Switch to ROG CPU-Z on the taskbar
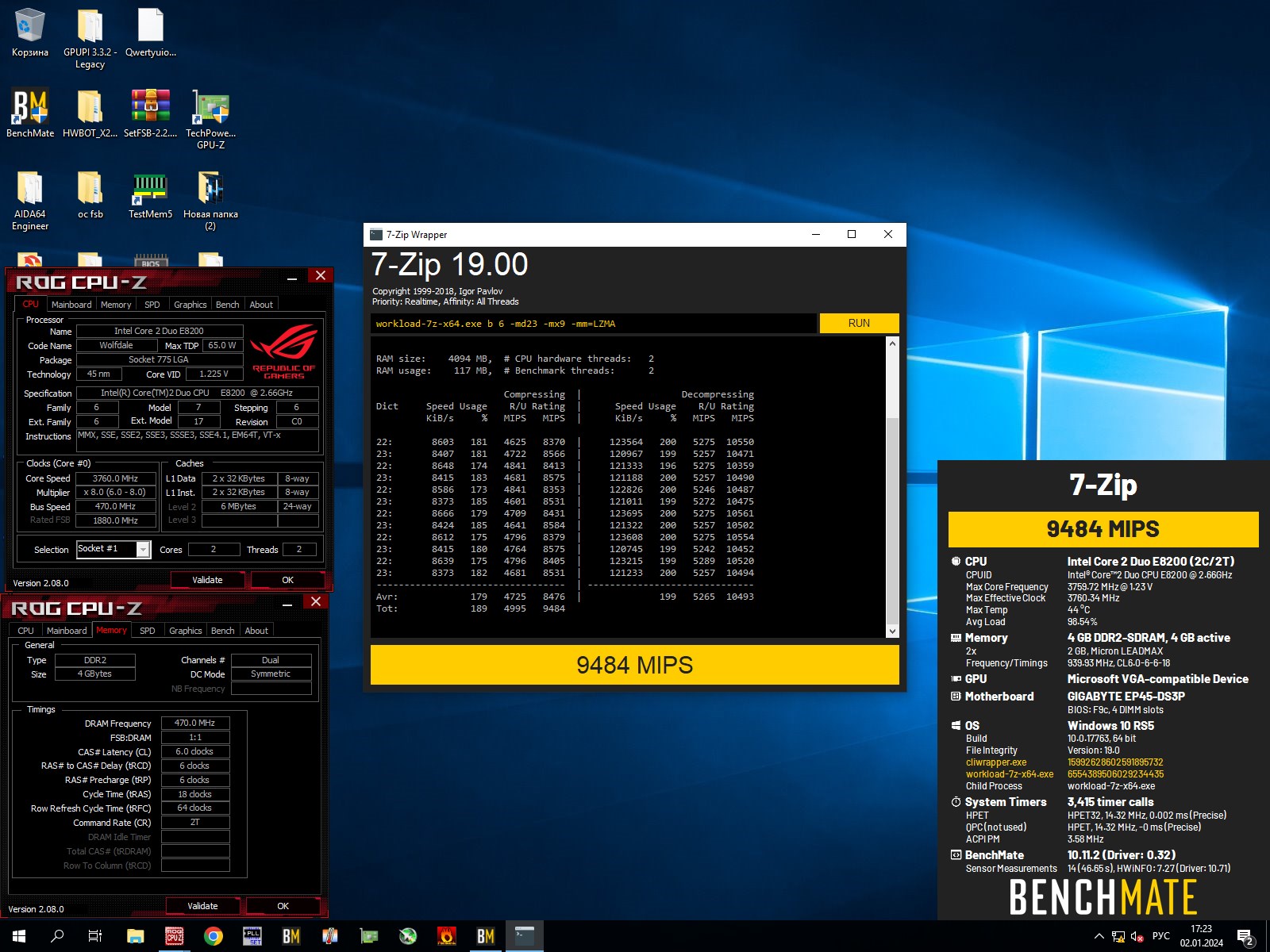Image resolution: width=1270 pixels, height=952 pixels. (175, 936)
